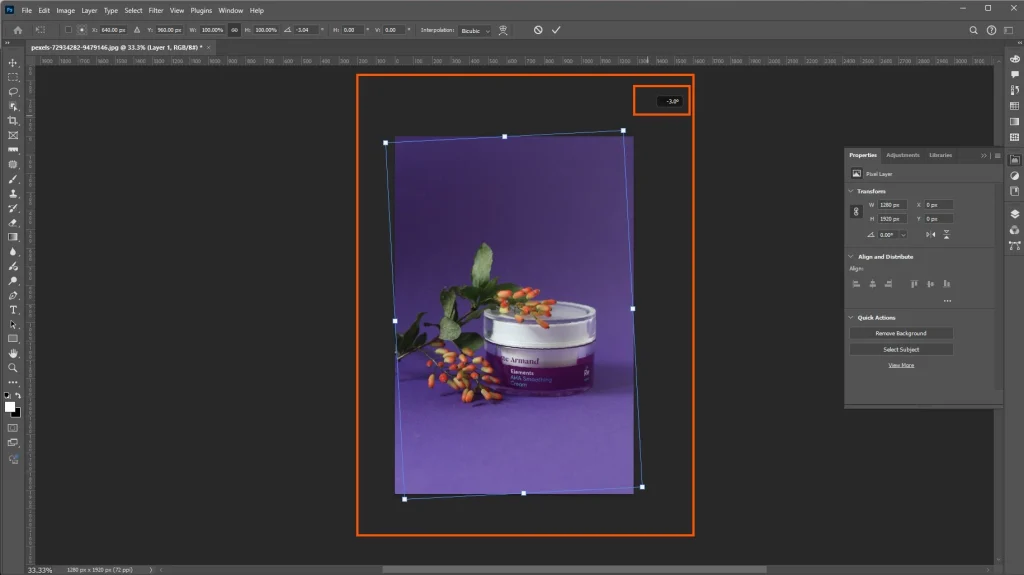Viewport: 1024px width, 575px height.
Task: Flip layer horizontally in Properties panel
Action: pyautogui.click(x=931, y=235)
